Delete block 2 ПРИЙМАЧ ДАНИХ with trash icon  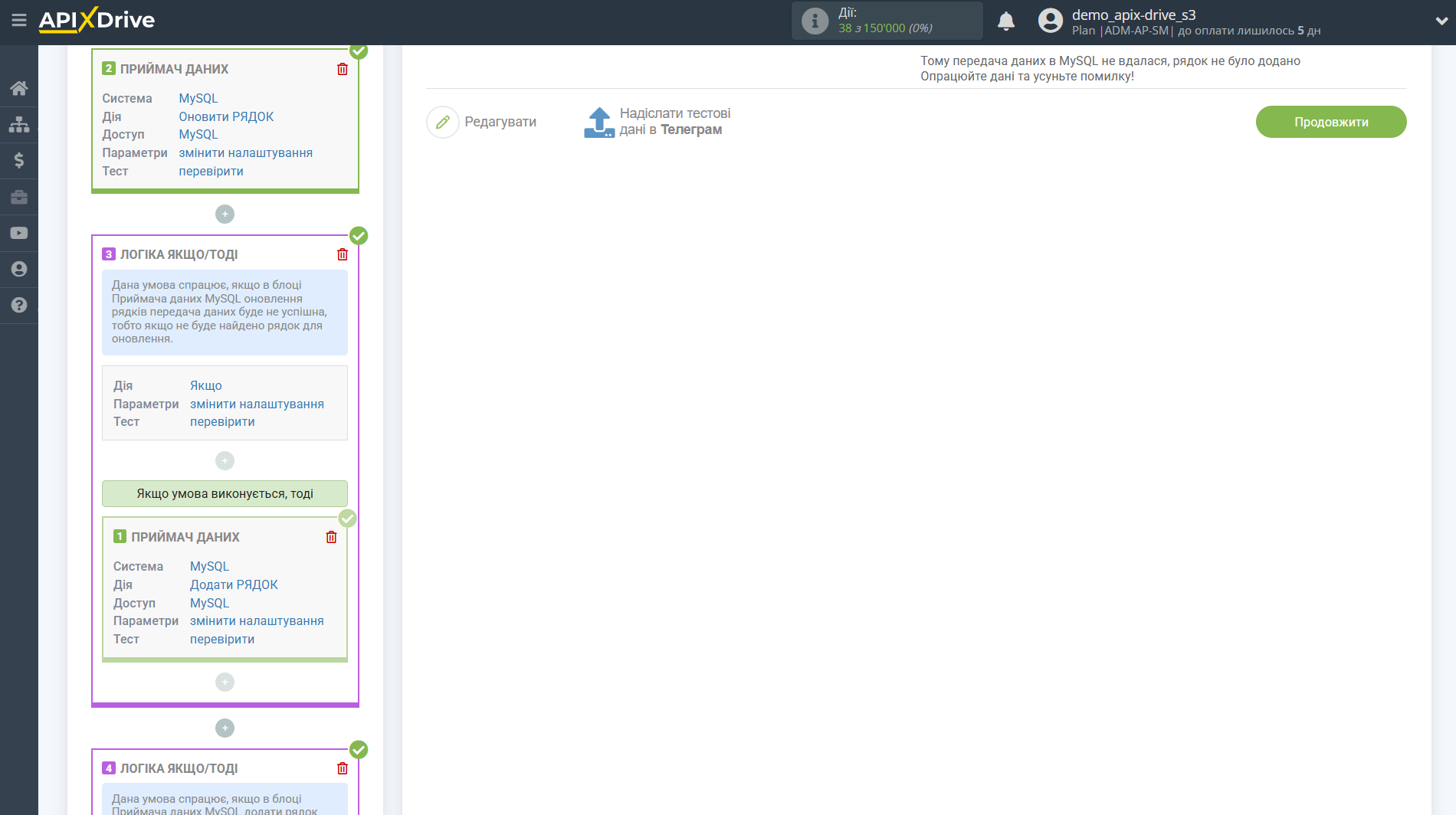(x=343, y=69)
